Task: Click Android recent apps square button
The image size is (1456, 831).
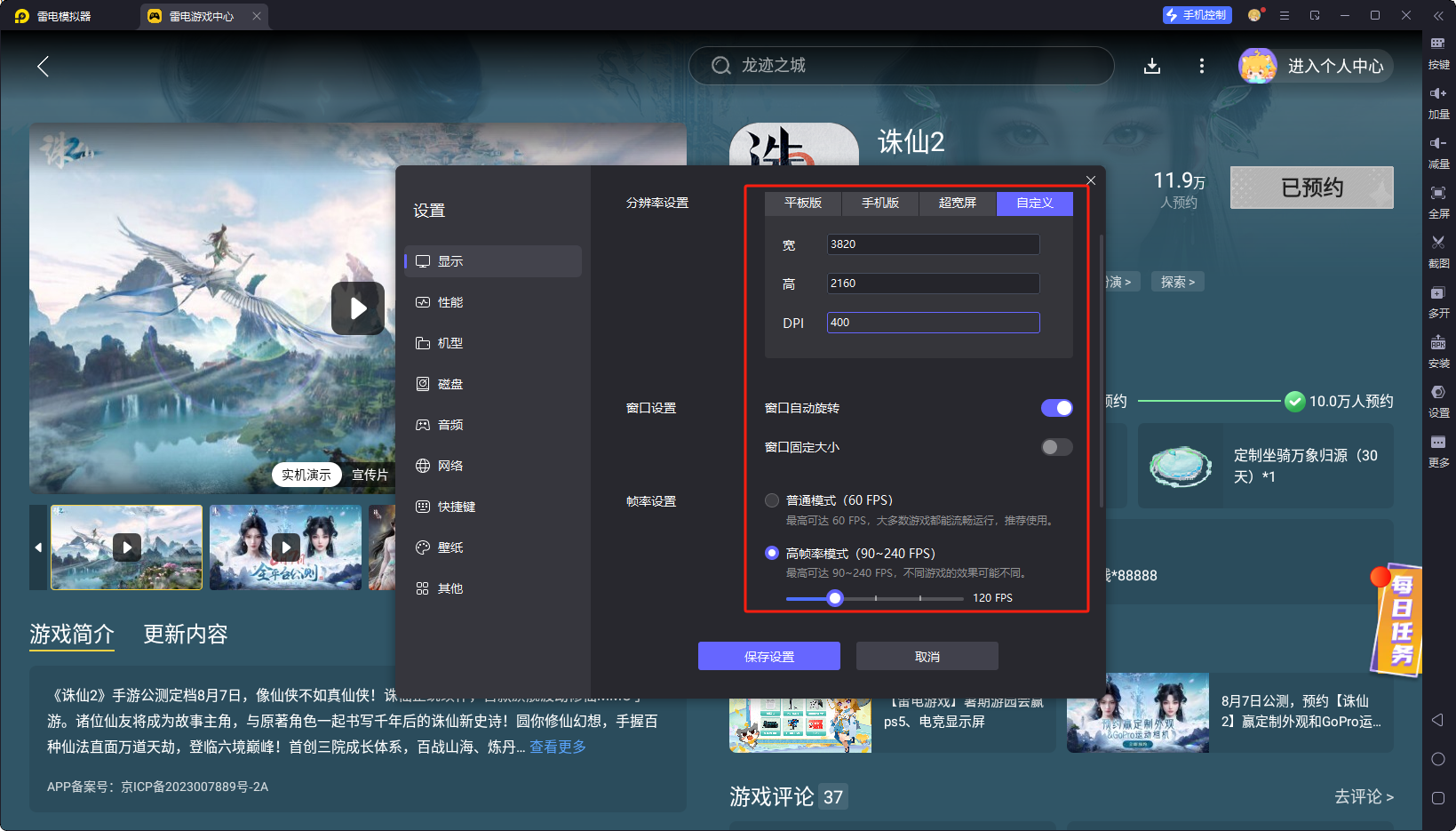Action: [x=1438, y=798]
